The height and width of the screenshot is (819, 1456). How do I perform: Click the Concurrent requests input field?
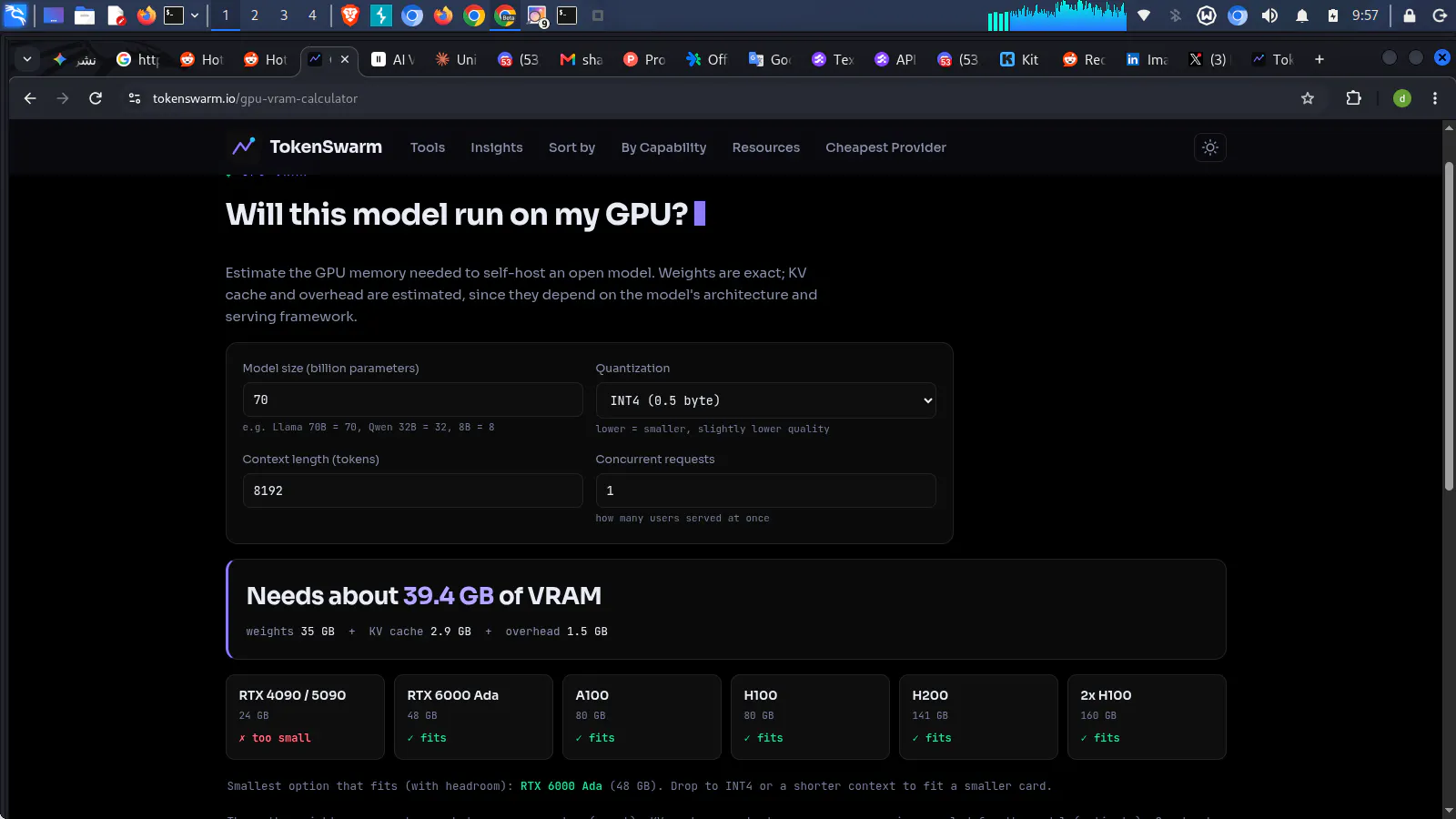[765, 490]
